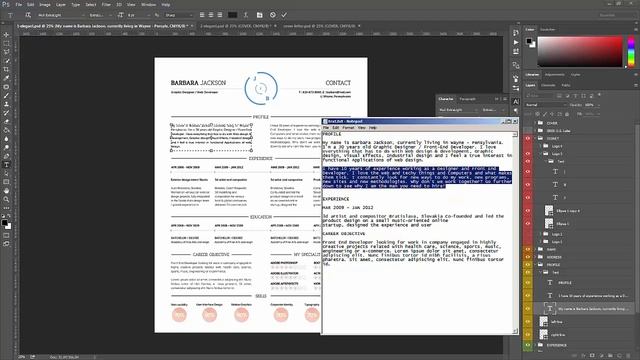640x360 pixels.
Task: Toggle Quick Mask mode icon
Action: [x=6, y=235]
